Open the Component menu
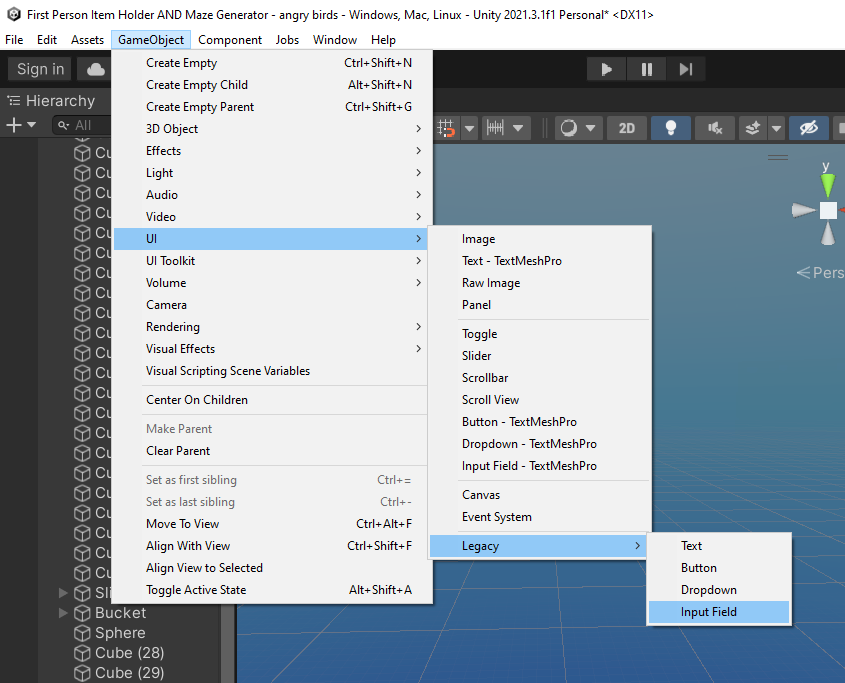The height and width of the screenshot is (683, 845). [x=230, y=40]
